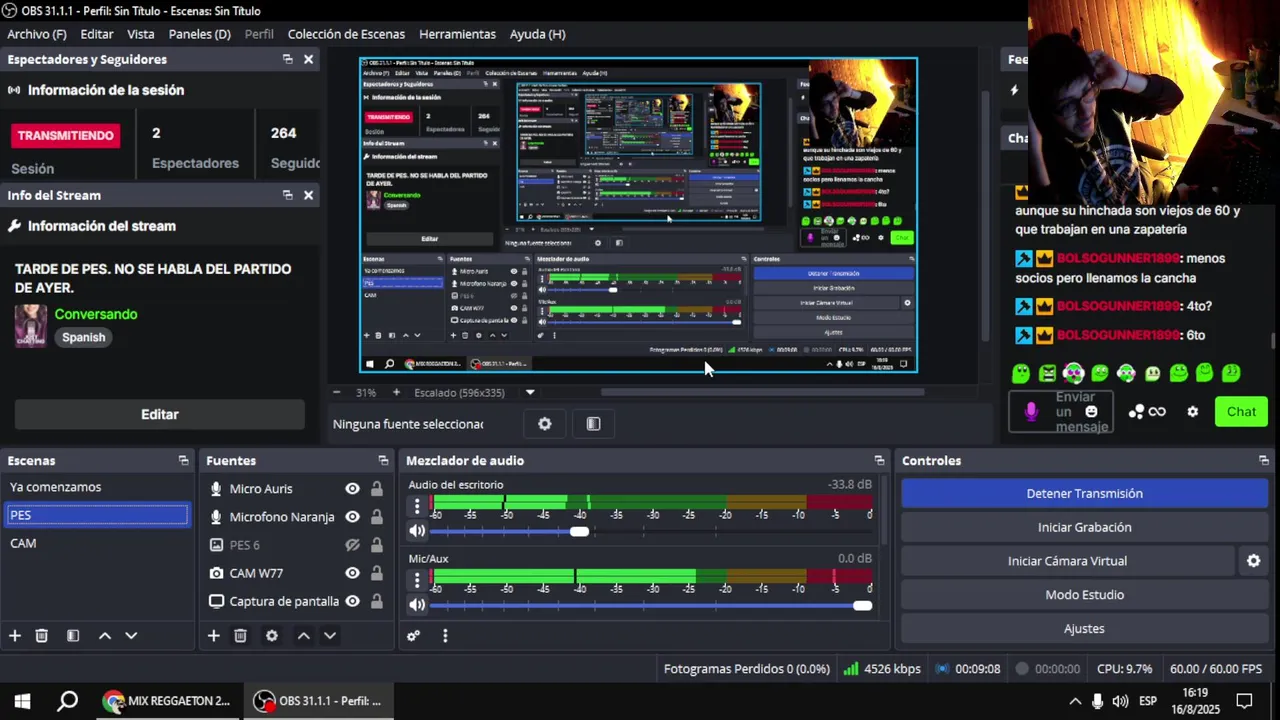1280x720 pixels.
Task: Toggle the lock on CAM W77 source
Action: click(377, 573)
